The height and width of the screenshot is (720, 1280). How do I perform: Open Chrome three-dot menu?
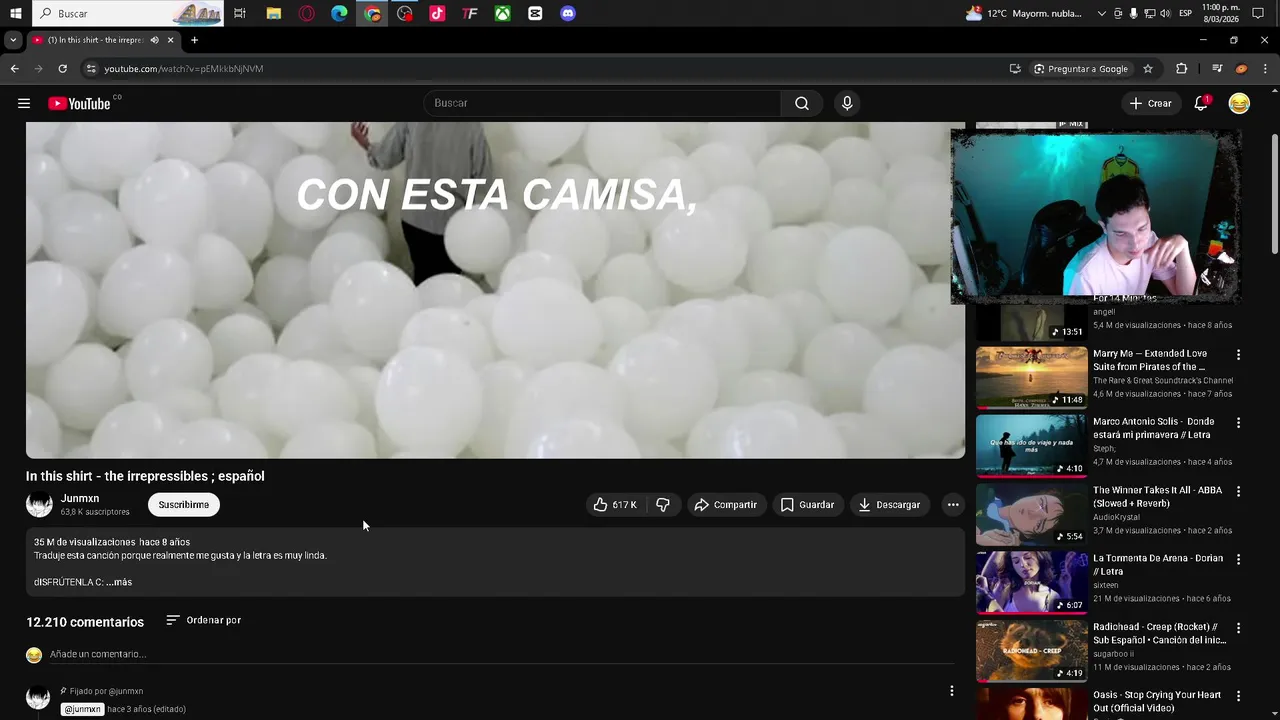[x=1265, y=69]
